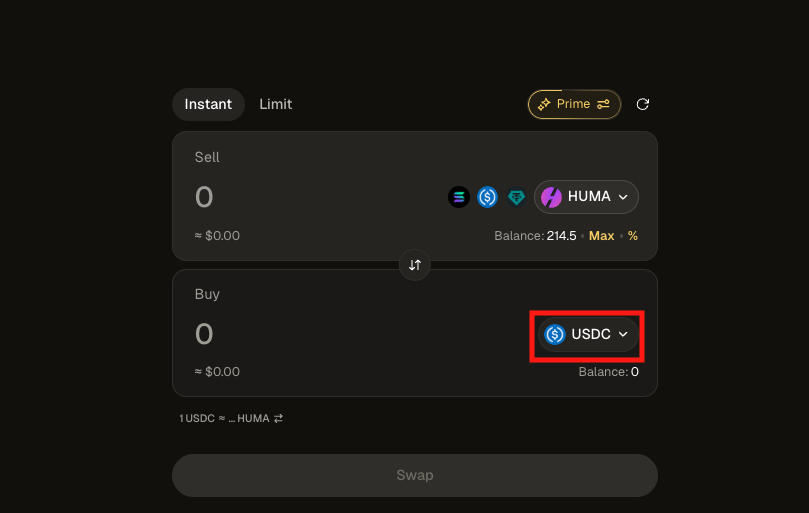Image resolution: width=809 pixels, height=513 pixels.
Task: Invert the USDC/HUMA rate direction icon
Action: coord(278,418)
